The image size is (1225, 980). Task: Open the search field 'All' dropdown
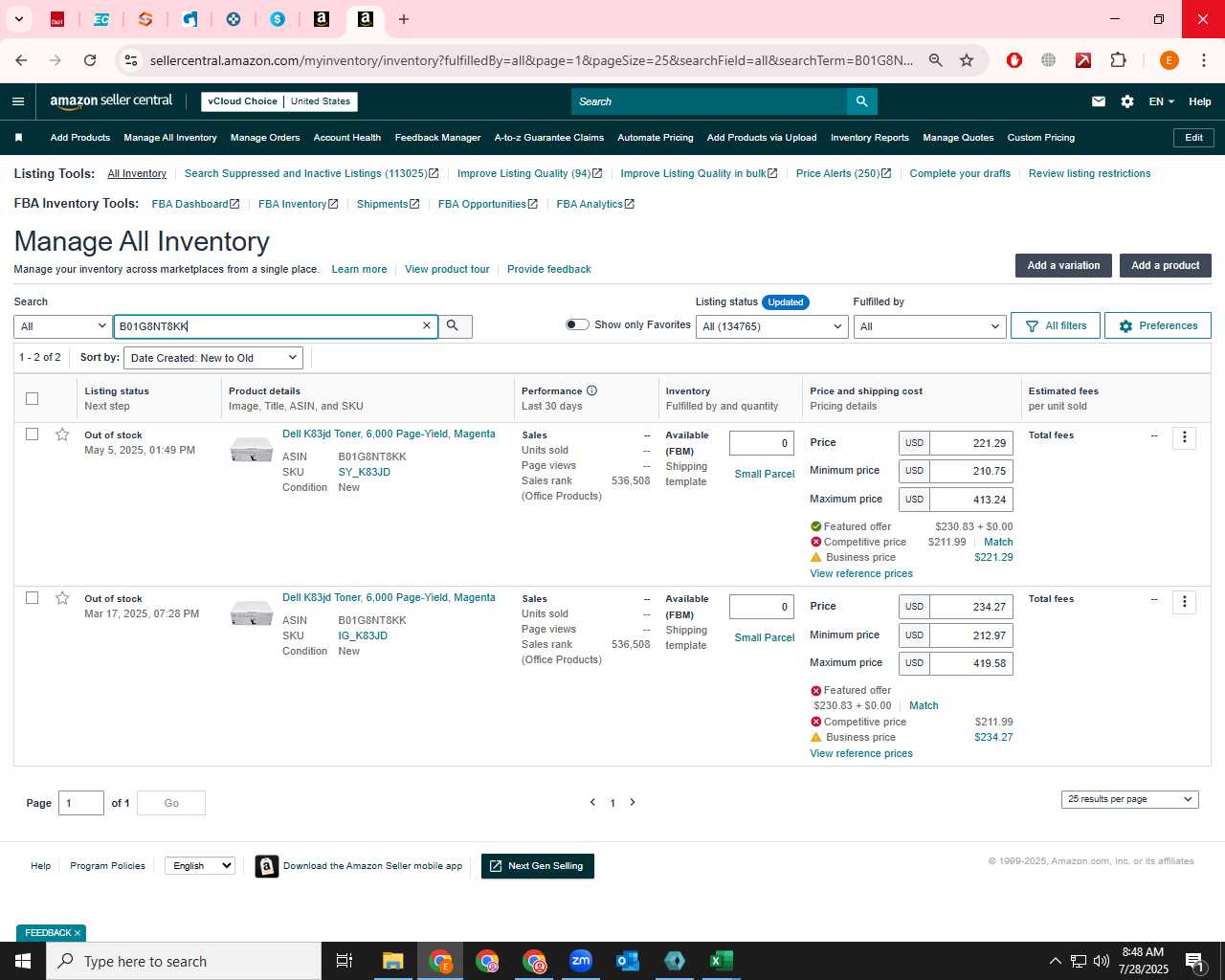63,326
